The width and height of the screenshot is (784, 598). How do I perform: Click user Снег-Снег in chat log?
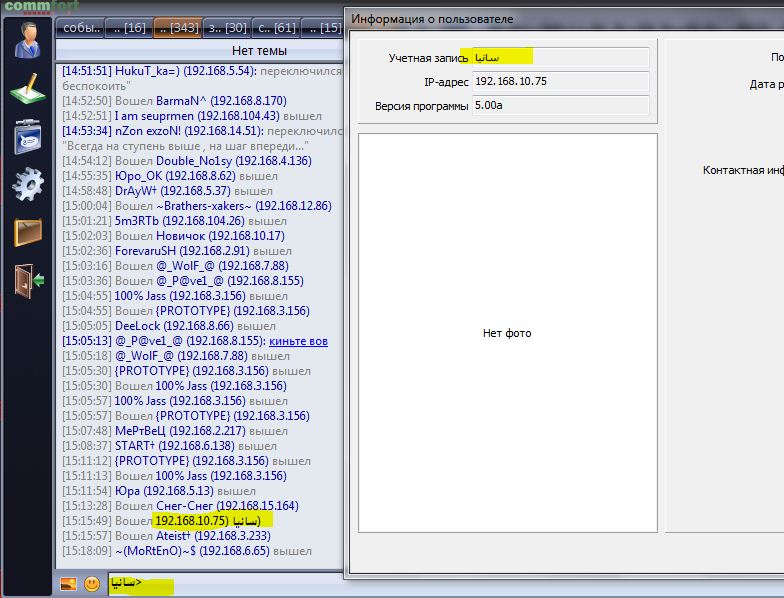[x=192, y=506]
